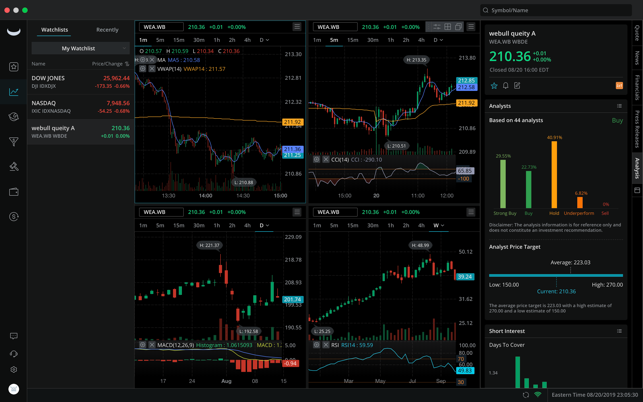The height and width of the screenshot is (402, 643).
Task: Open the Analysts panel menu icon
Action: (619, 106)
